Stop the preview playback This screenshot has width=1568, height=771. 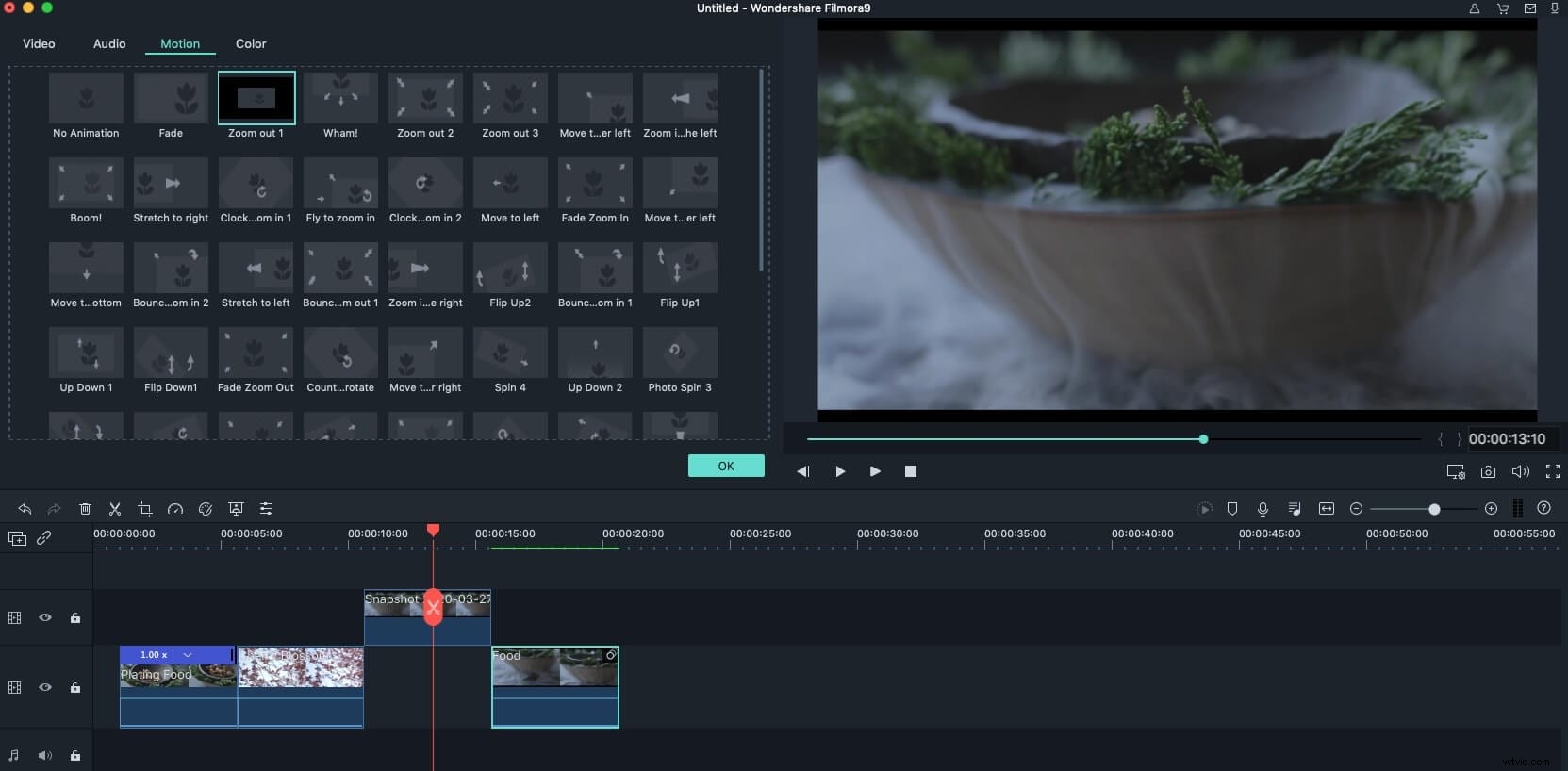point(911,471)
